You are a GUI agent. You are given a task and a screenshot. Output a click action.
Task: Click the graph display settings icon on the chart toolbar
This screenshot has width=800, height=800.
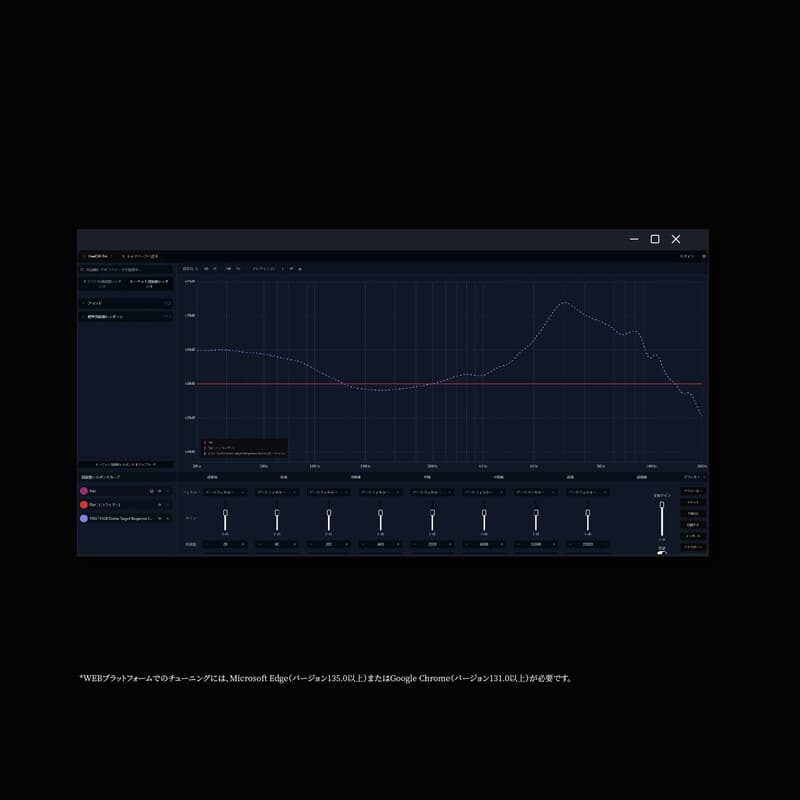[300, 268]
